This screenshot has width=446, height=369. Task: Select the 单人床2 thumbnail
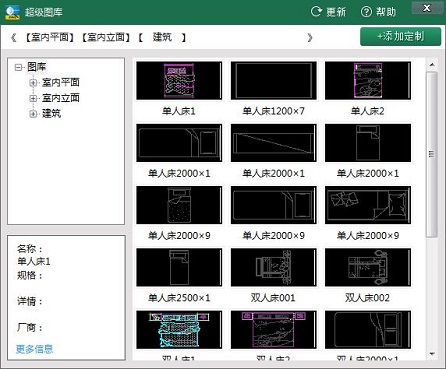[368, 80]
